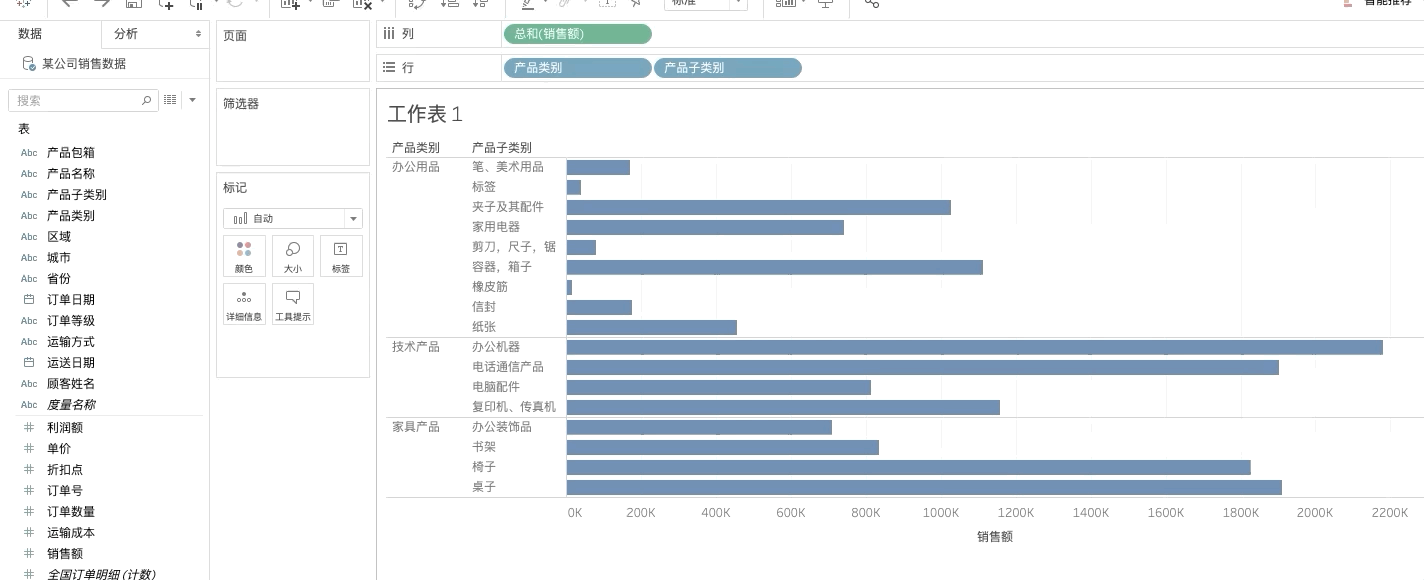This screenshot has width=1424, height=580.
Task: Toggle the highlight tool in the toolbar
Action: coord(527,5)
